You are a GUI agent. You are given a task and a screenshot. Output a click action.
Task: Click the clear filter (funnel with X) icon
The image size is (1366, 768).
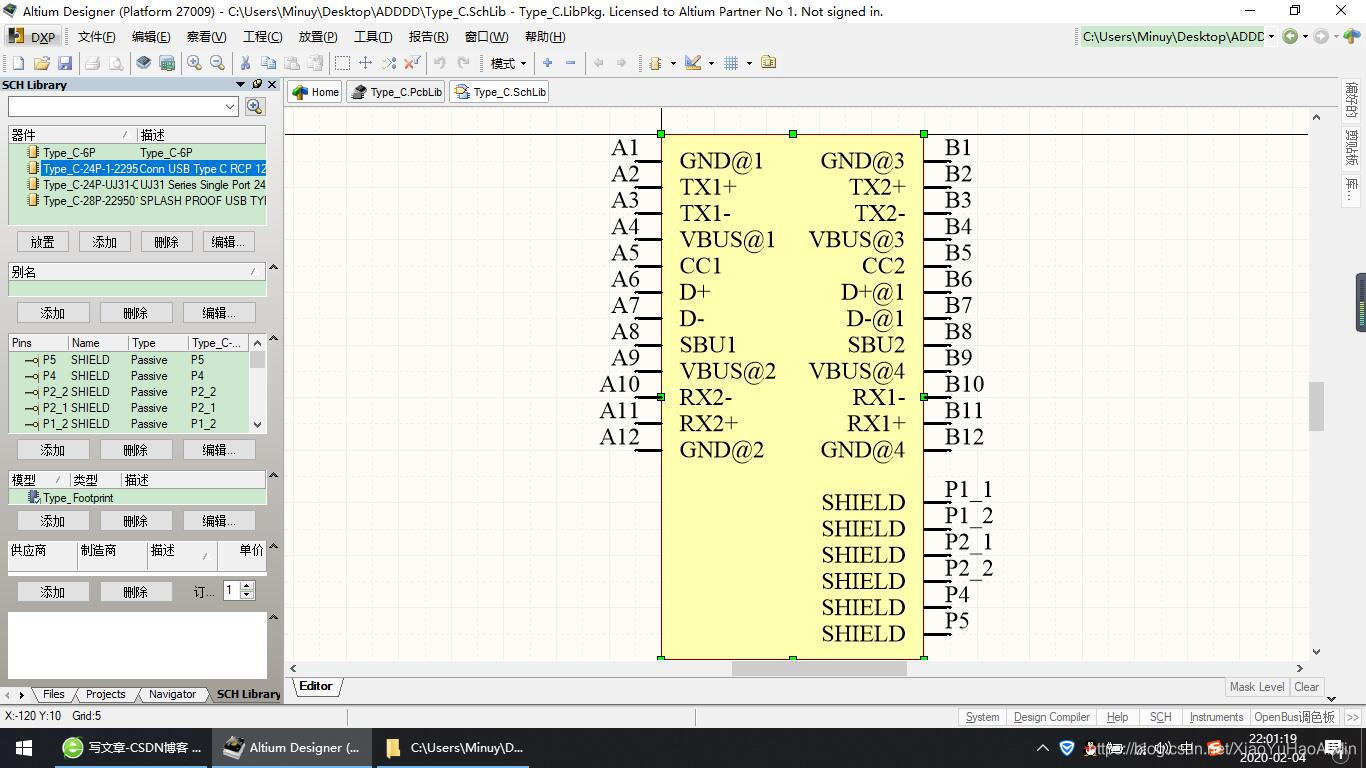pos(411,63)
